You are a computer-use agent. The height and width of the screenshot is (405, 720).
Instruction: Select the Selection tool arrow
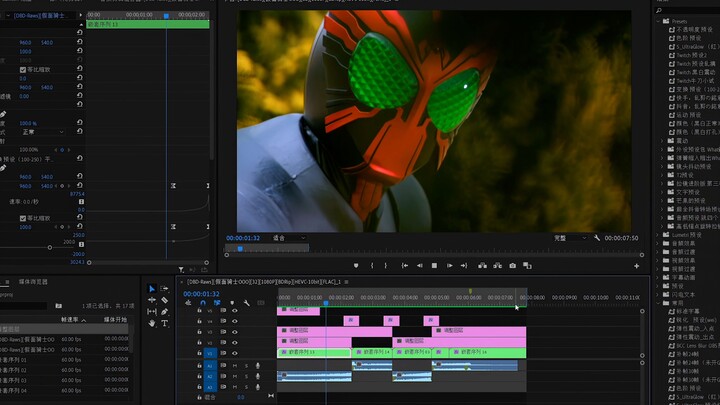coord(152,289)
